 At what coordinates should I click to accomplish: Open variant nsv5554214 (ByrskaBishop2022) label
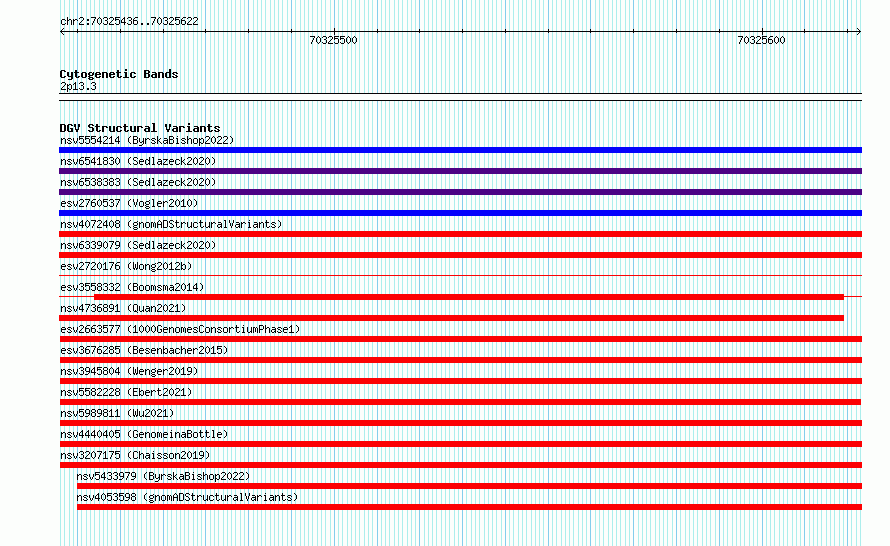pyautogui.click(x=147, y=140)
